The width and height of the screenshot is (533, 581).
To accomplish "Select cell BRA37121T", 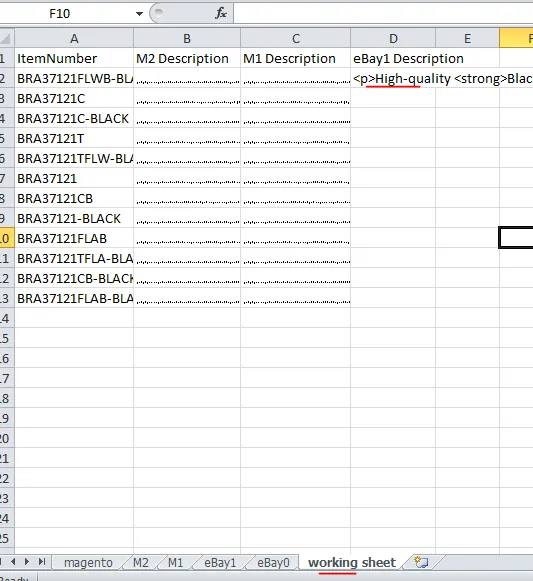I will 74,138.
